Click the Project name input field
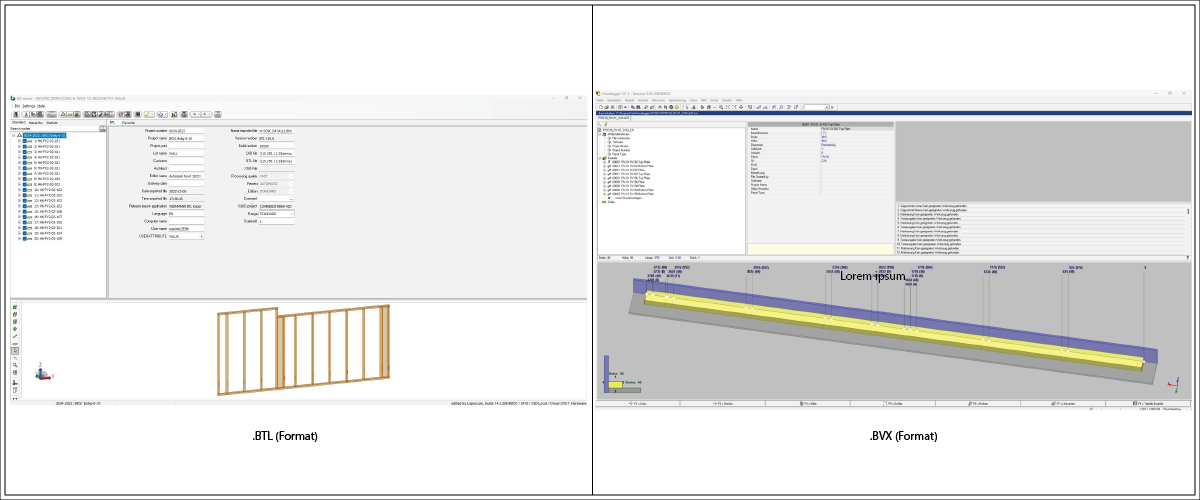1200x500 pixels. coord(185,138)
